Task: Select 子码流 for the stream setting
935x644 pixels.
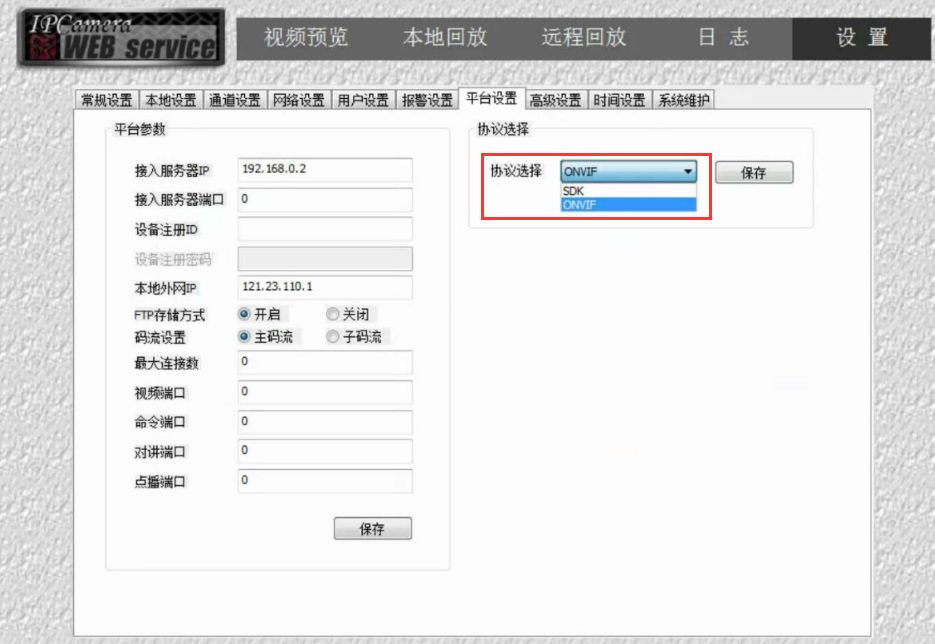Action: 335,337
